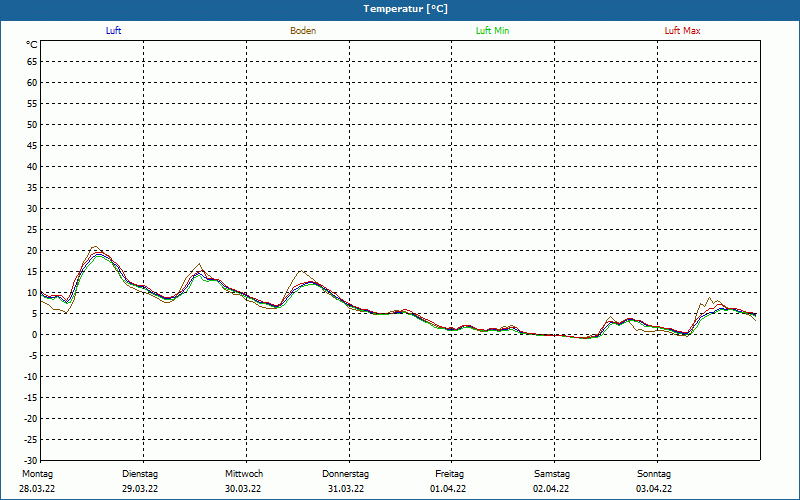
Task: Click the 20 y-axis value
Action: point(32,251)
